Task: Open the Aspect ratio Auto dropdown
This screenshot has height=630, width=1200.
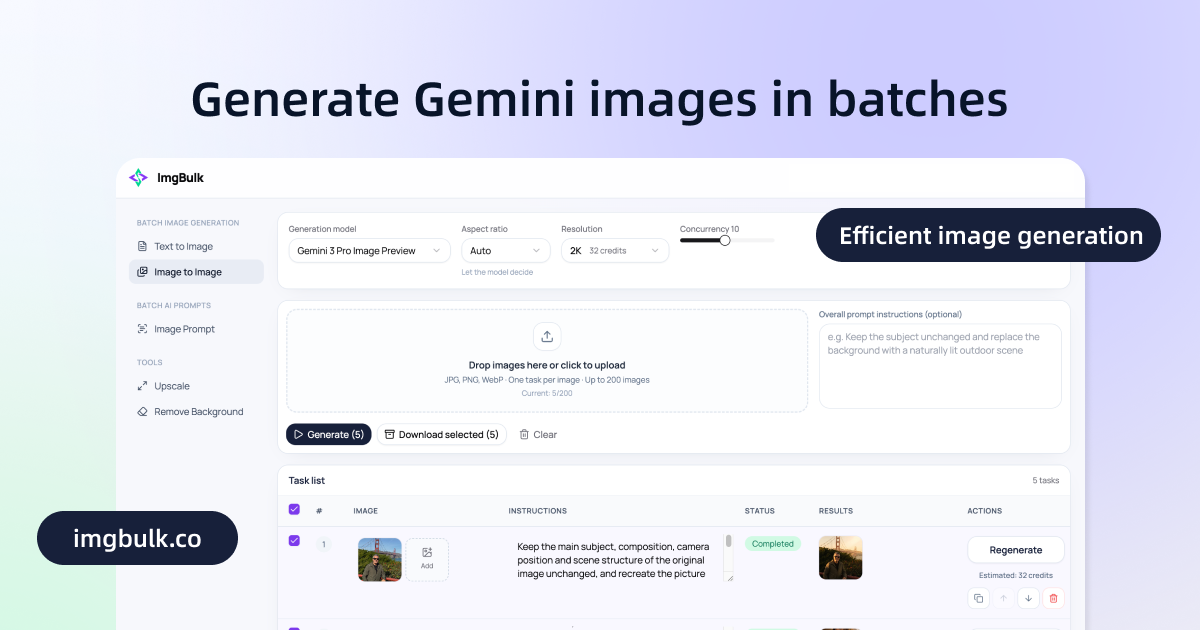Action: click(x=506, y=251)
